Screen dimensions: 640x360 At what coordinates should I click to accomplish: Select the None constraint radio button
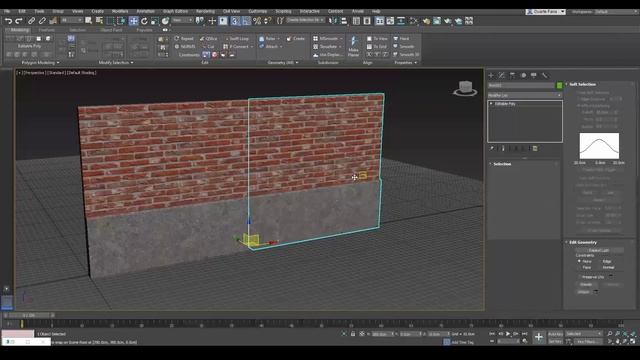coord(579,261)
